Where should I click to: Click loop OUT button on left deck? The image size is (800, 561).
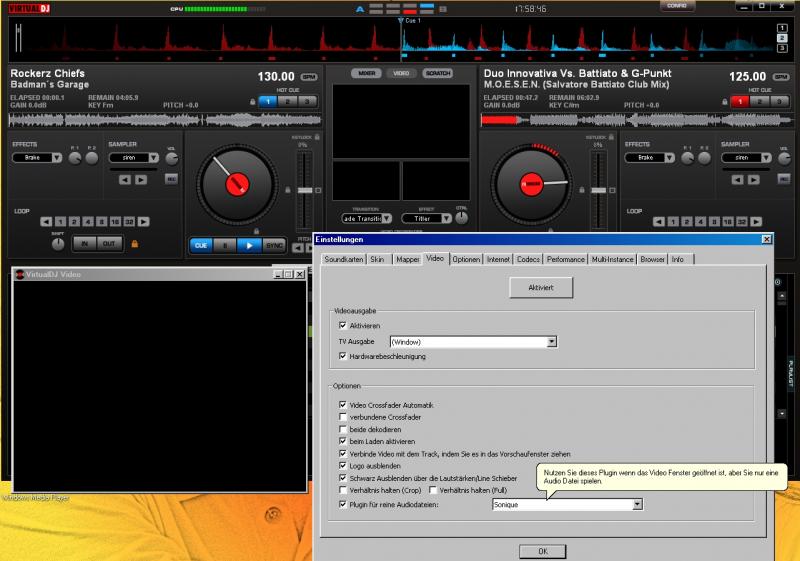click(x=109, y=244)
